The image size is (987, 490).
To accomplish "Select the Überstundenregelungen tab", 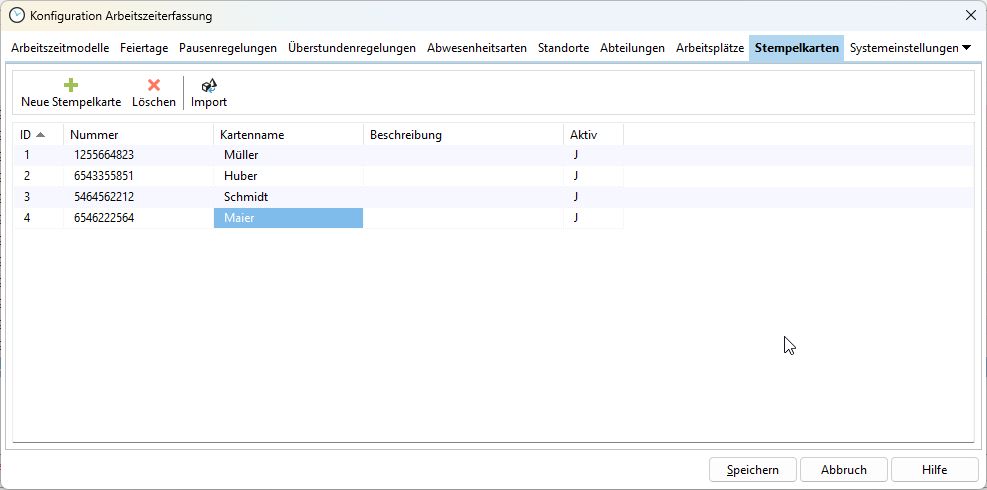I will click(x=351, y=48).
